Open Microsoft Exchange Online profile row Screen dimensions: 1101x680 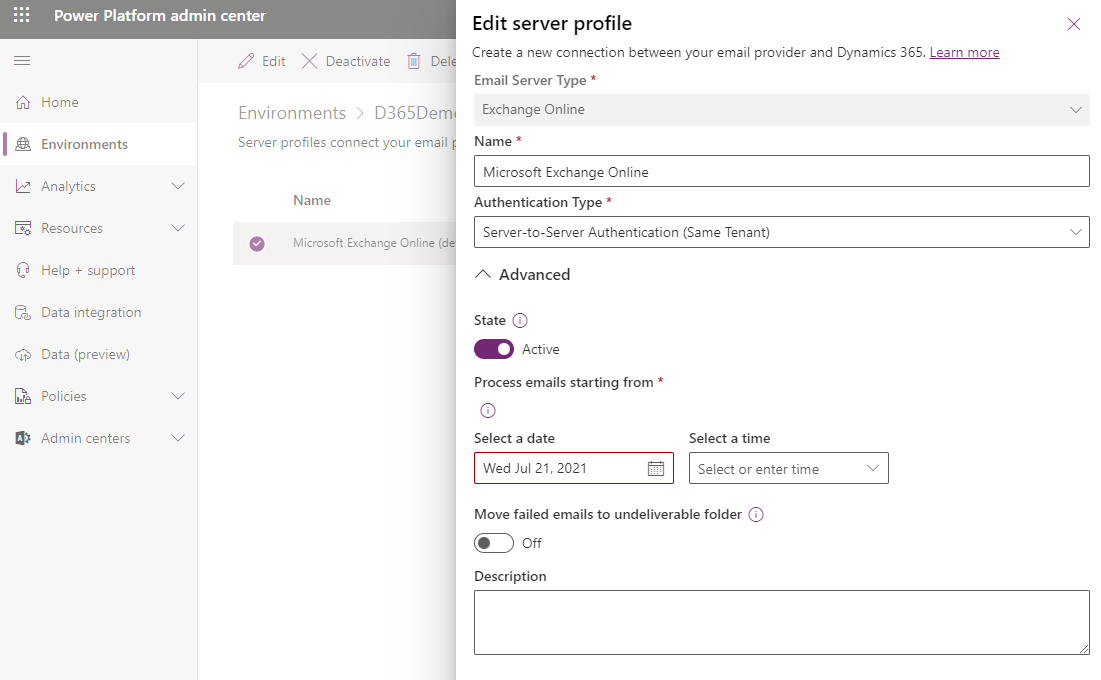coord(345,243)
